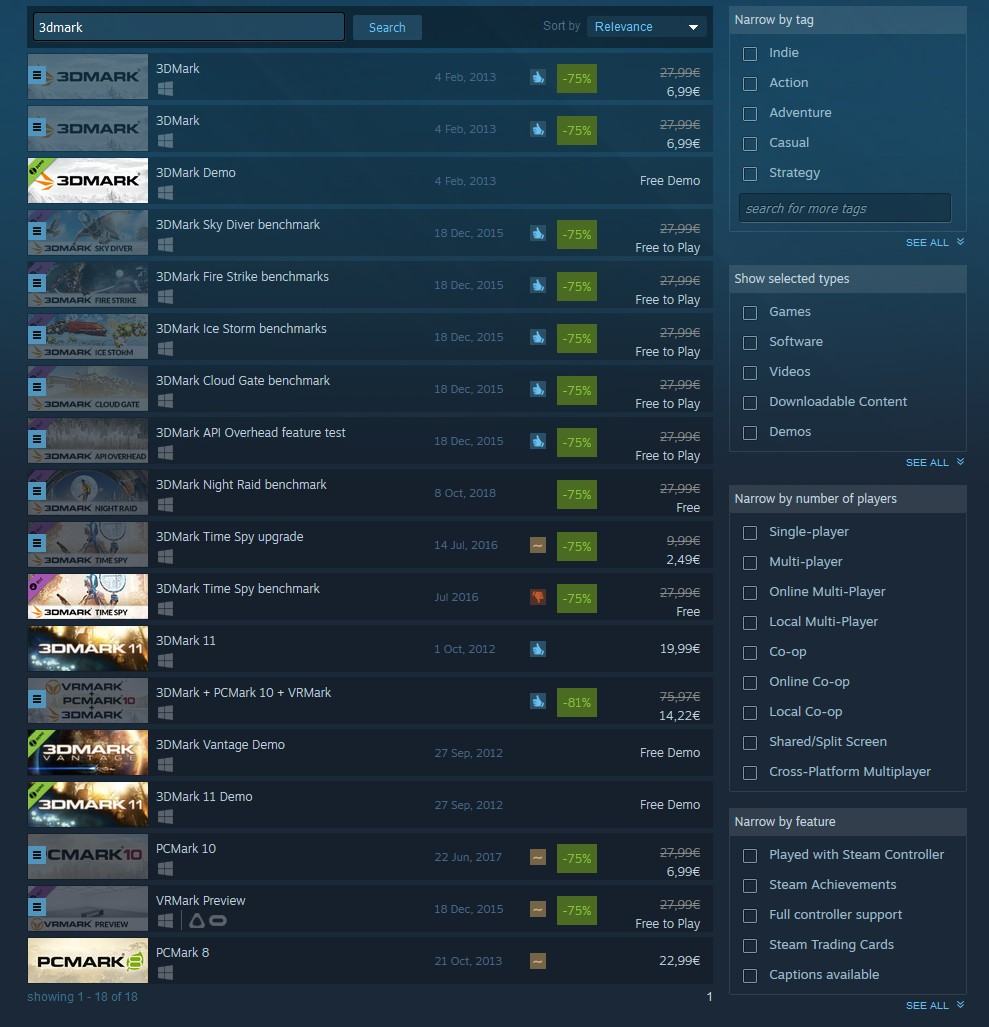Click the Windows platform icon under 3DMark Demo

click(x=166, y=193)
